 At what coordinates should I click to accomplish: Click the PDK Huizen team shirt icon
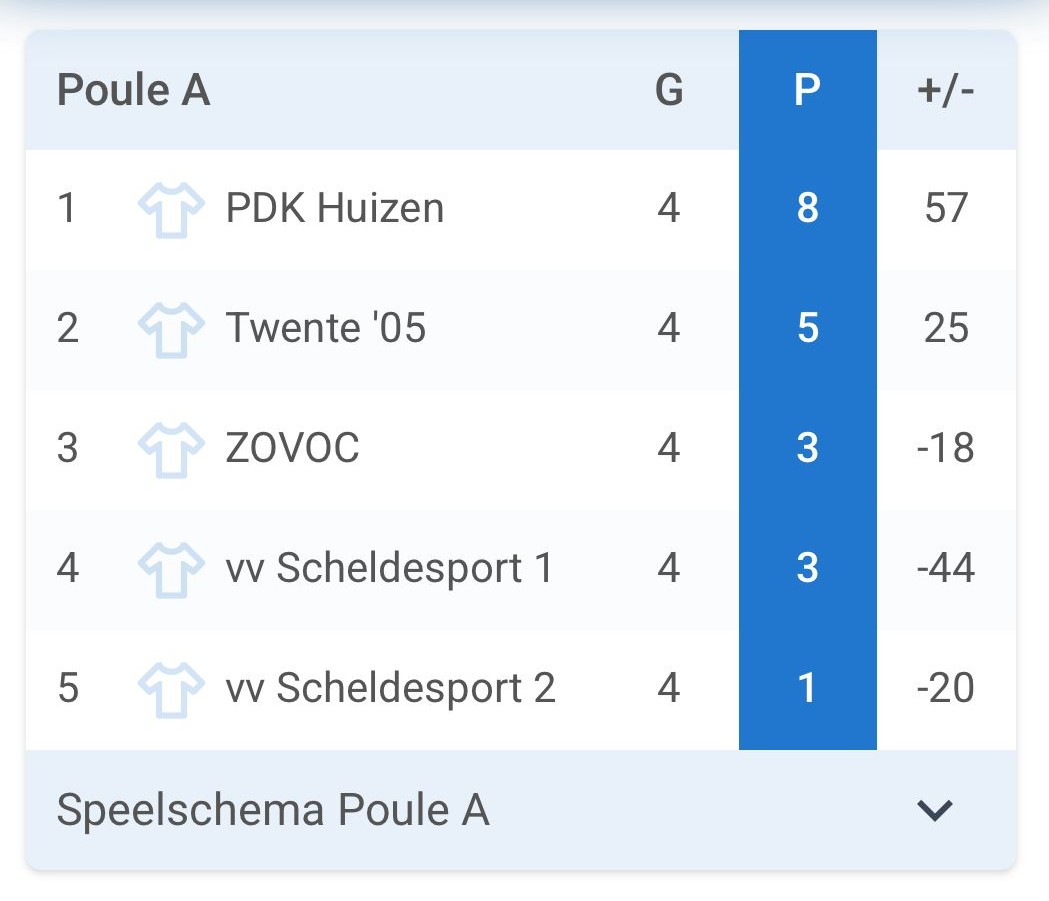click(x=165, y=209)
